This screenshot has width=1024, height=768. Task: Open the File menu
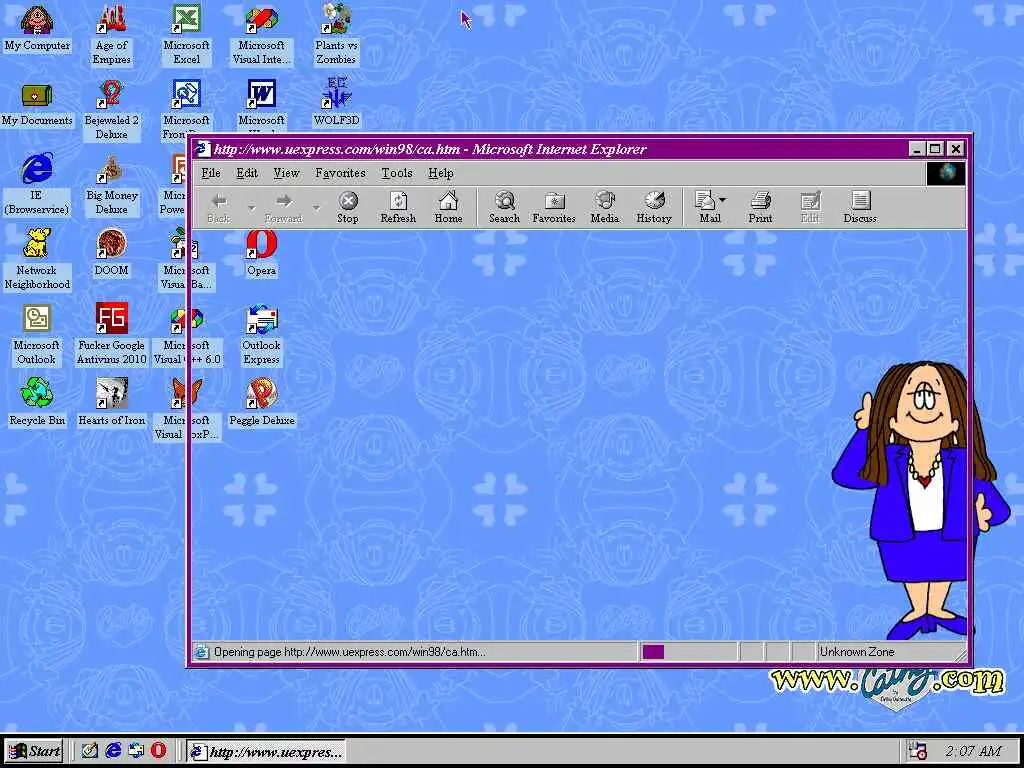(210, 173)
